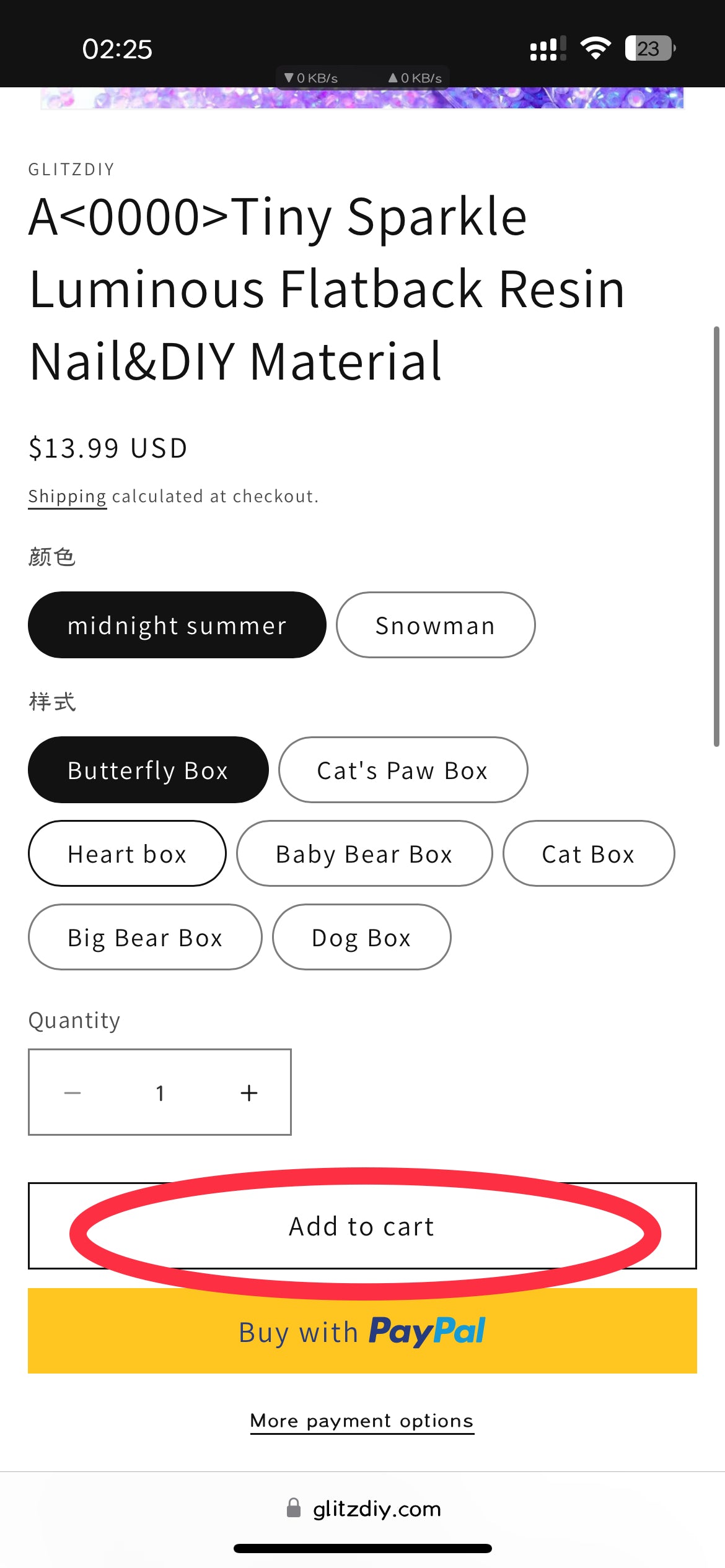Choose the Cat's Paw Box style
This screenshot has height=1568, width=725.
click(x=403, y=770)
